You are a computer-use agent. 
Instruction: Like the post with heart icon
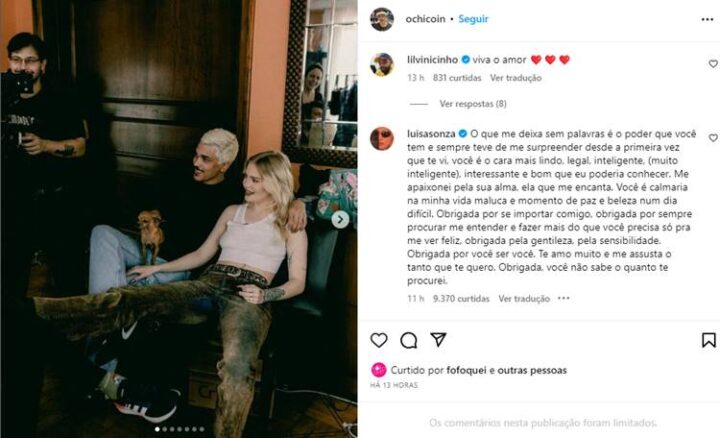coord(379,340)
